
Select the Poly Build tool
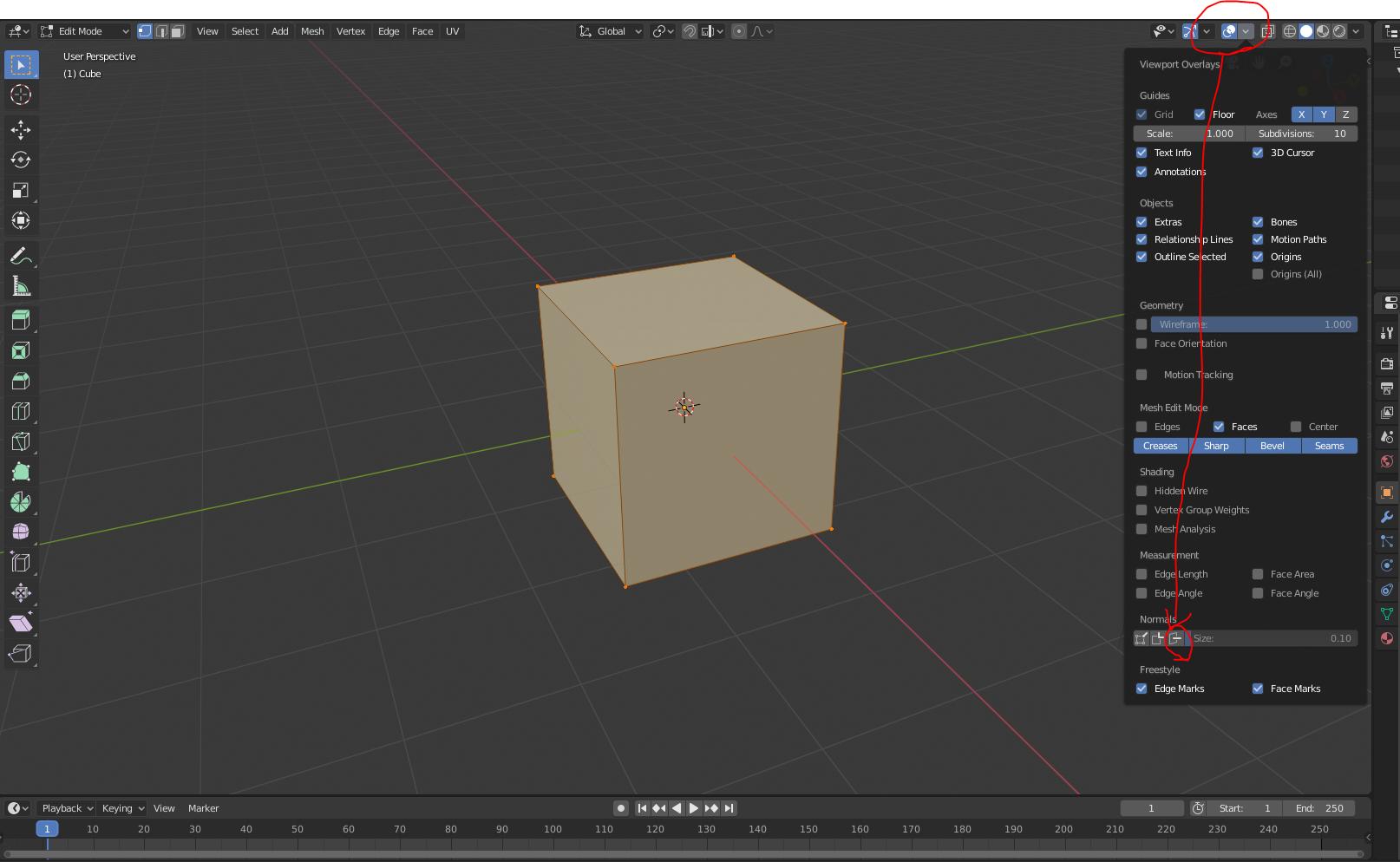21,473
